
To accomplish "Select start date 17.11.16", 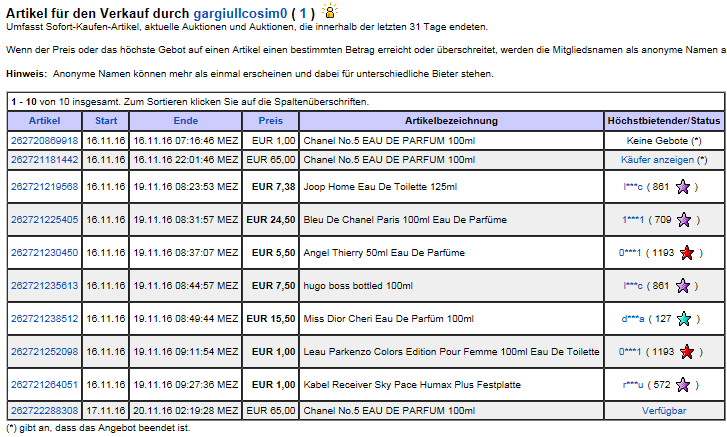I will pyautogui.click(x=106, y=411).
